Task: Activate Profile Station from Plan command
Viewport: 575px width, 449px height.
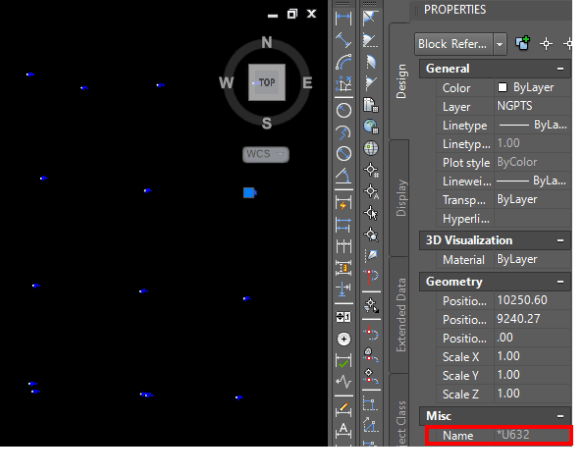Action: point(370,333)
